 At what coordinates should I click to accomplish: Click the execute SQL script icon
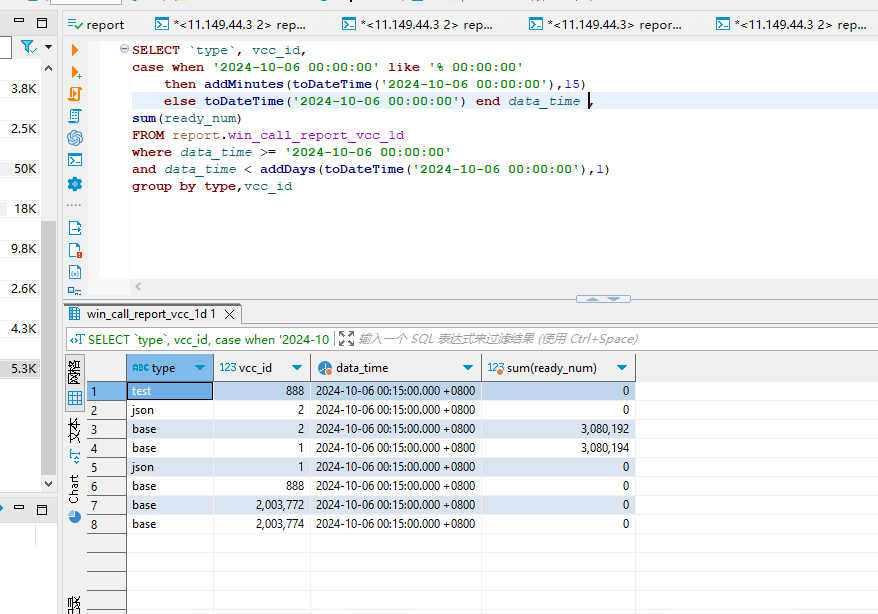75,94
